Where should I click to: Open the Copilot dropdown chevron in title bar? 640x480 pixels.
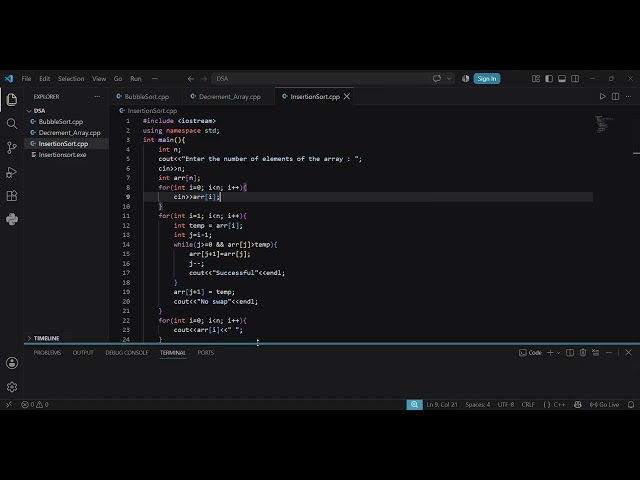point(449,78)
